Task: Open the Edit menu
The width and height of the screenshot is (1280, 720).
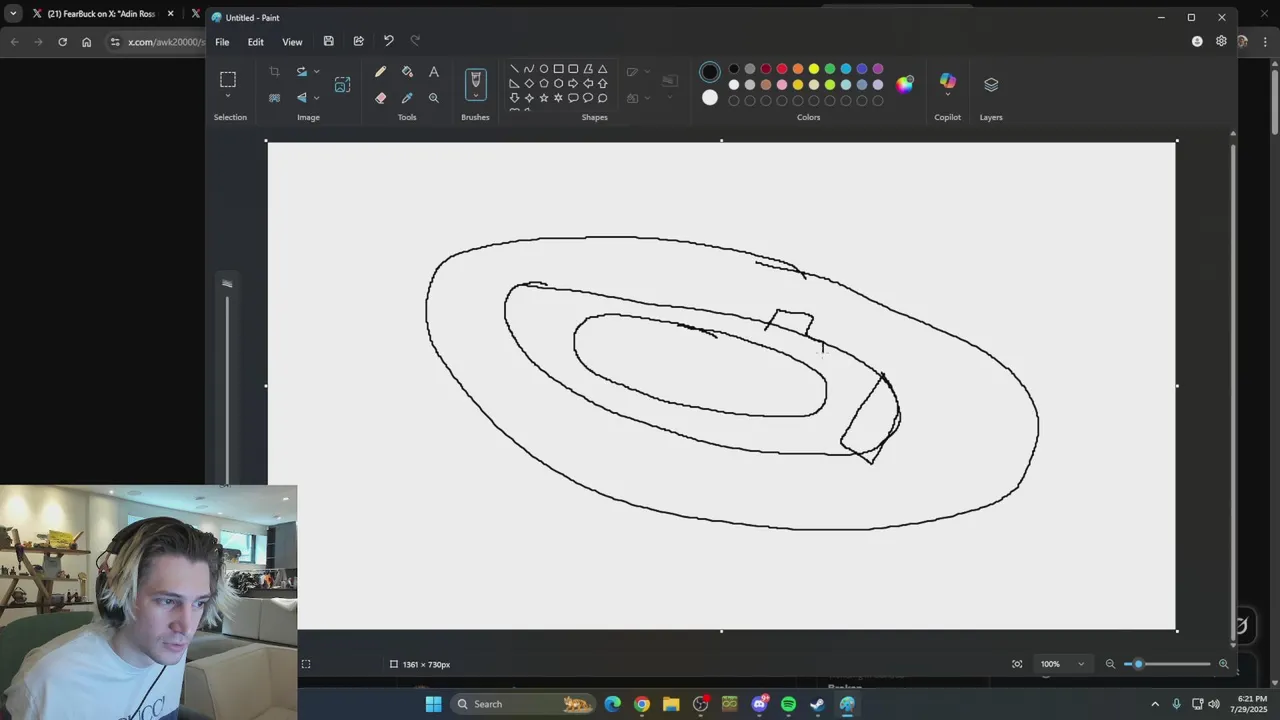Action: (256, 42)
